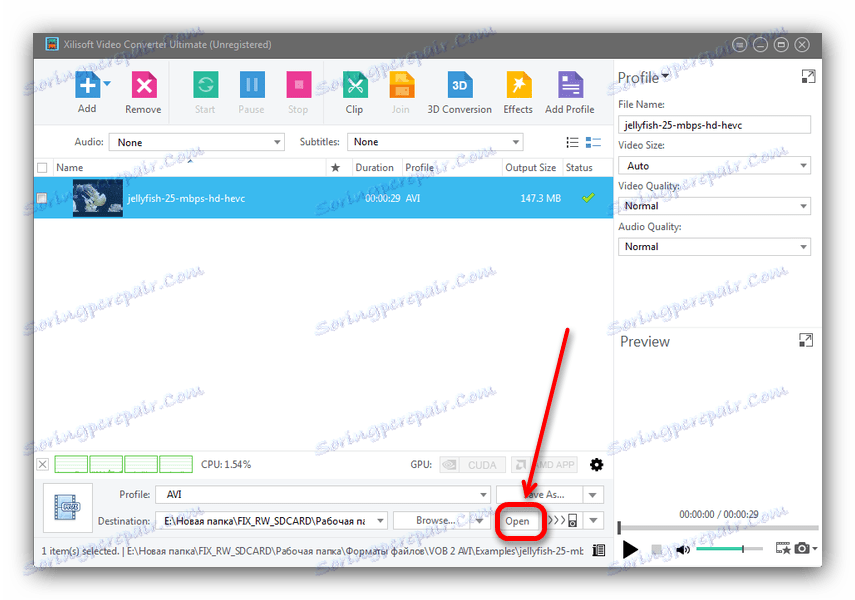Screen dimensions: 855x600
Task: Open the Profile panel header menu
Action: (x=643, y=77)
